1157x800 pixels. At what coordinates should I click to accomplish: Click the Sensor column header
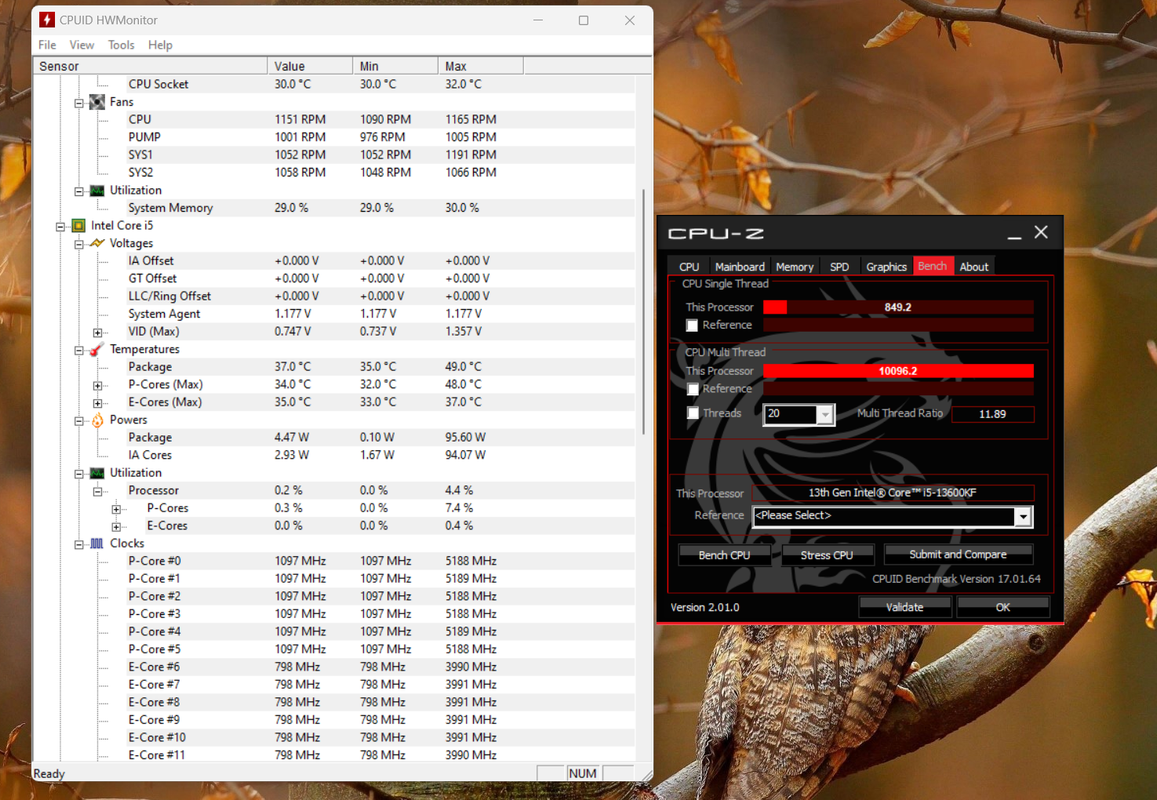[x=151, y=66]
